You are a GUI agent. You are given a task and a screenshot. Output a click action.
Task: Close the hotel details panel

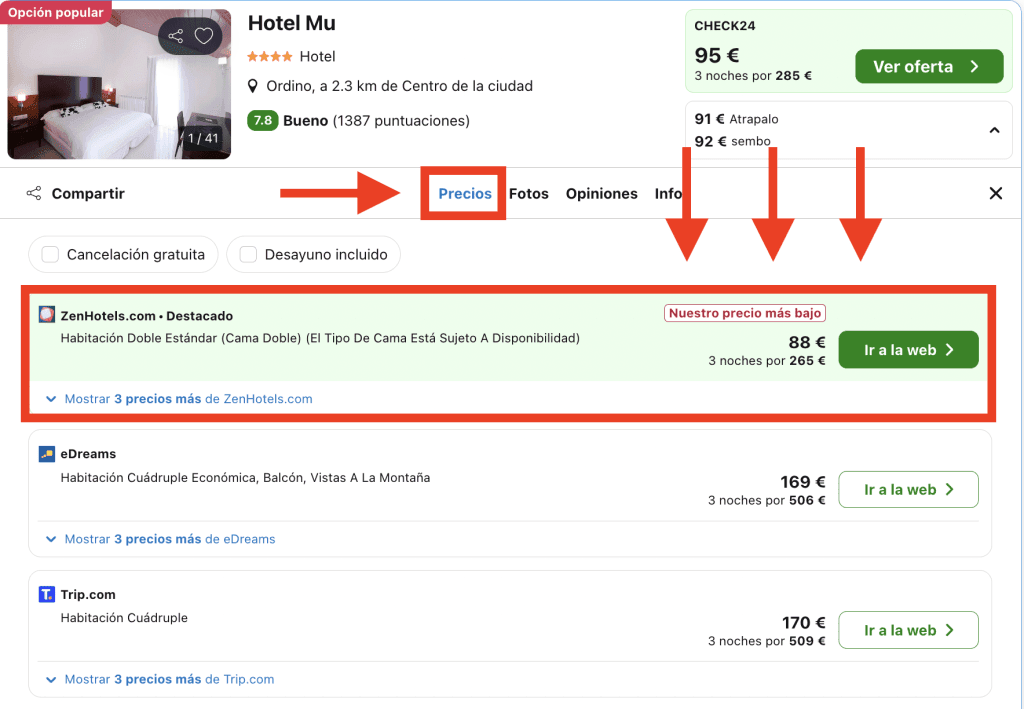pyautogui.click(x=996, y=194)
